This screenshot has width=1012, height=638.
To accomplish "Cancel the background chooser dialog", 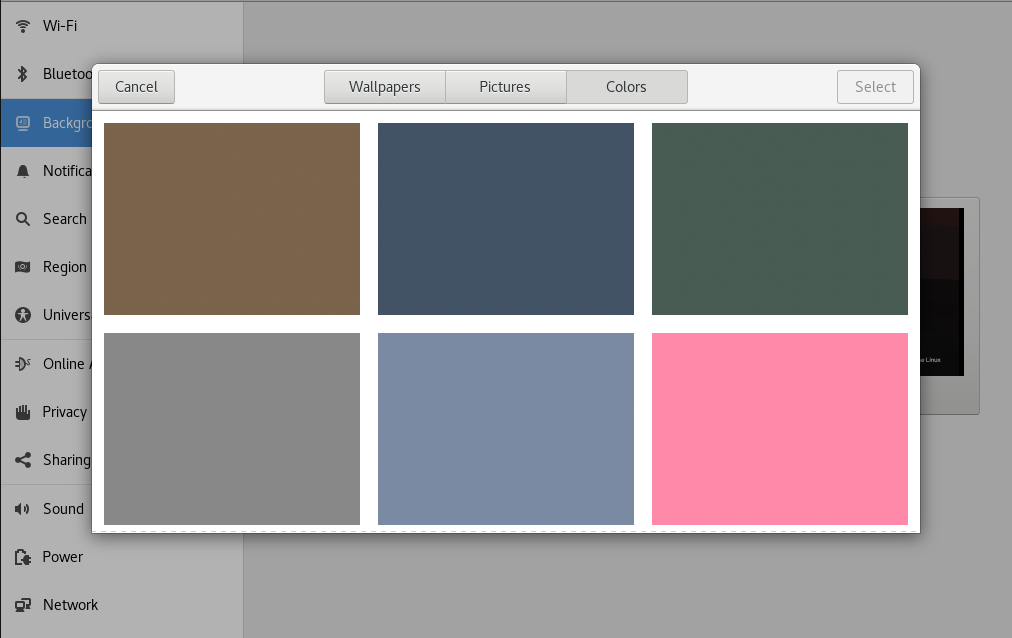I will [x=136, y=87].
